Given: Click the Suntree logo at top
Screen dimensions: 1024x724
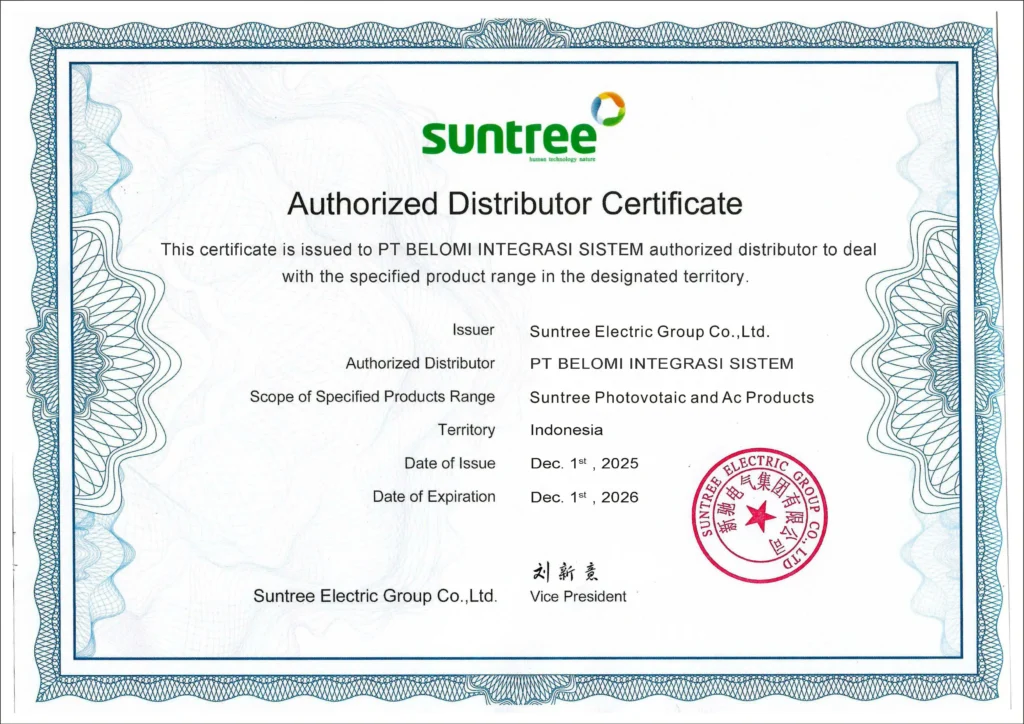Looking at the screenshot, I should [x=524, y=127].
